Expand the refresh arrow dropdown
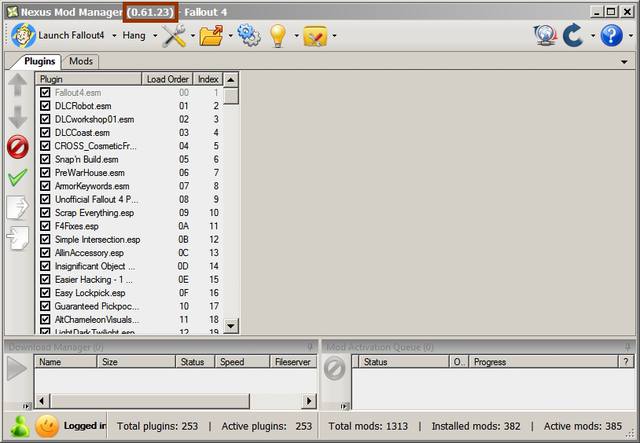 [593, 36]
